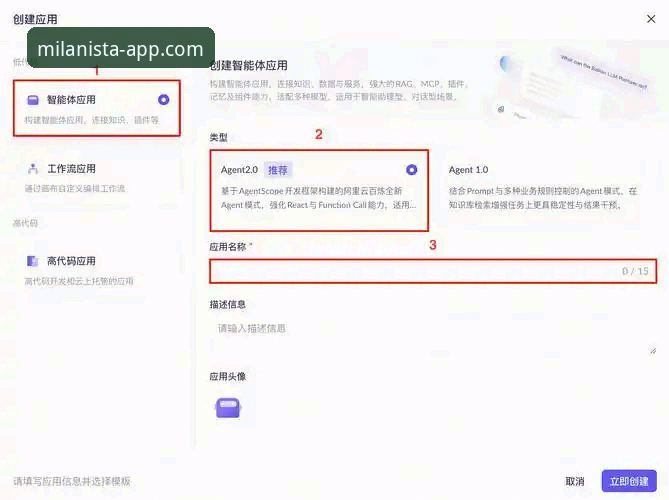The image size is (669, 500).
Task: Click the 0 / 15 character counter
Action: pyautogui.click(x=635, y=271)
